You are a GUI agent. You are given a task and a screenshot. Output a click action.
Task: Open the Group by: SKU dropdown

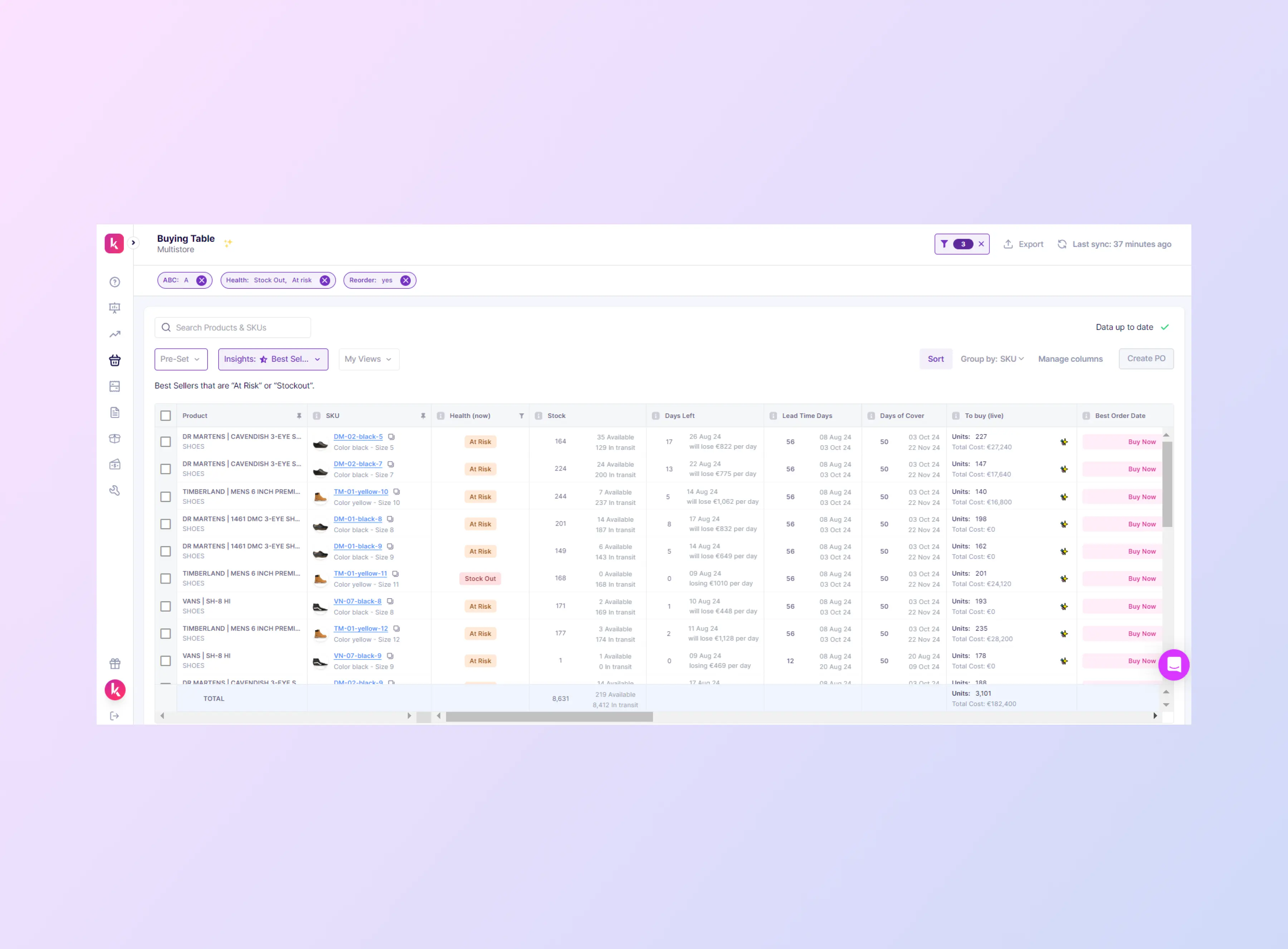click(x=992, y=359)
